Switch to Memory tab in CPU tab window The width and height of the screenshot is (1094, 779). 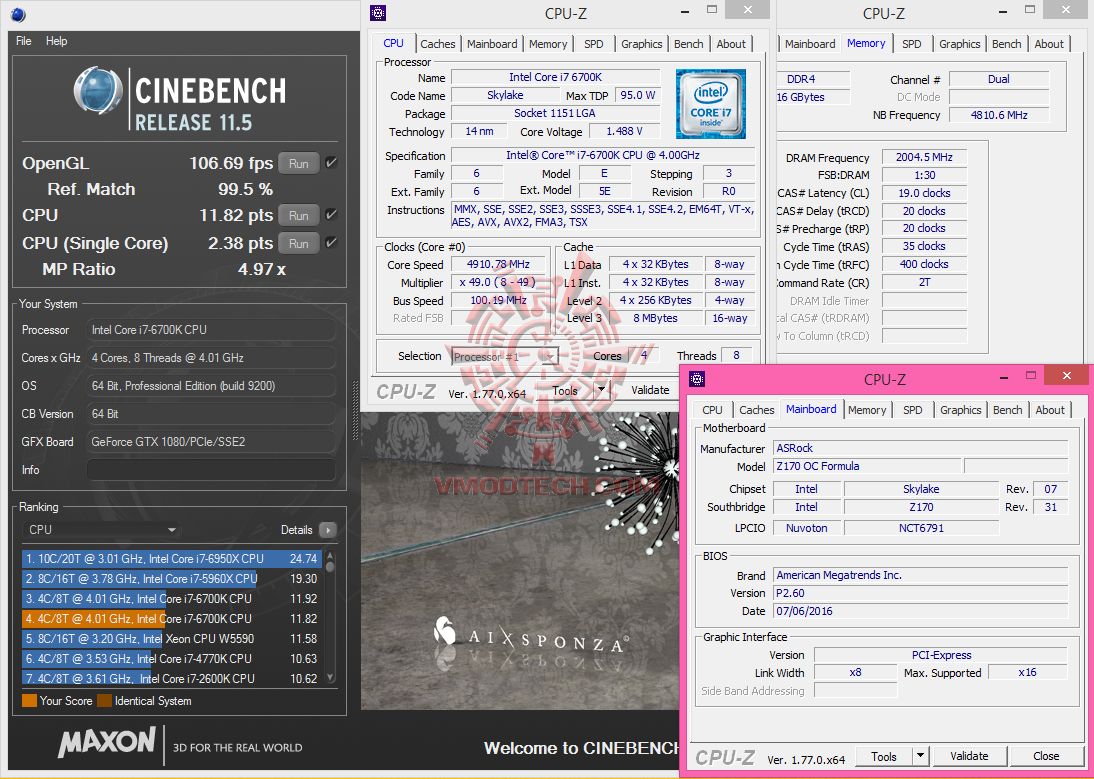pos(548,44)
